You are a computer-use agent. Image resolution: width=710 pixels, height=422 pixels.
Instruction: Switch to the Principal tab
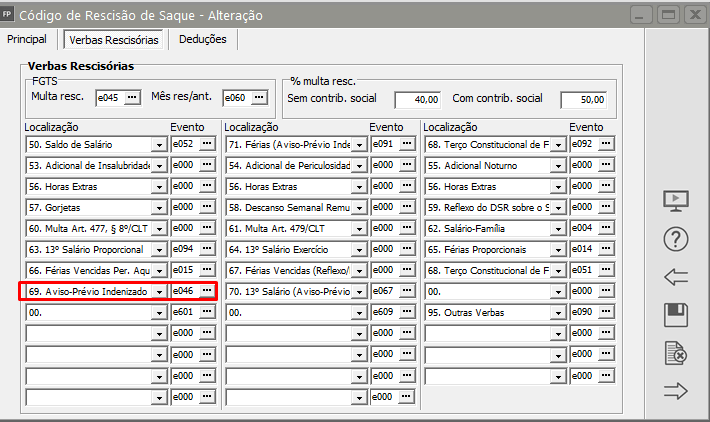point(28,39)
